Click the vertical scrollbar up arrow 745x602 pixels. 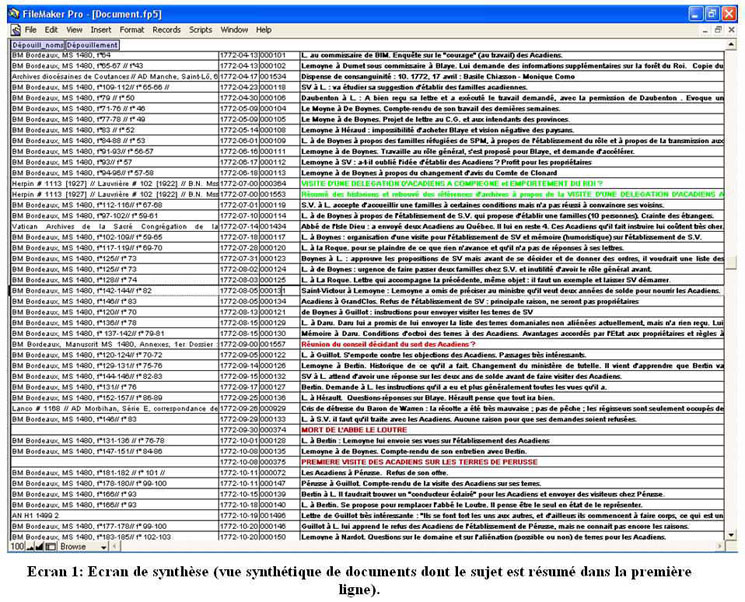coord(731,45)
